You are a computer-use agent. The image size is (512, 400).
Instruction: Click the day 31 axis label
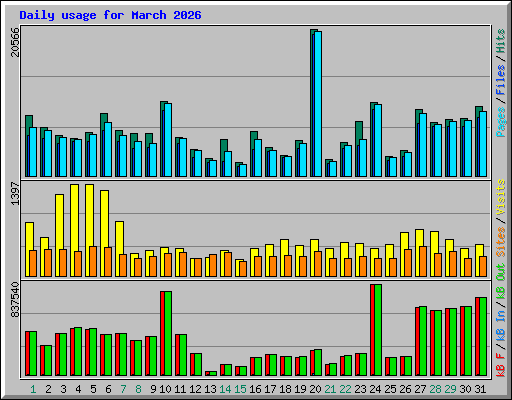480,389
